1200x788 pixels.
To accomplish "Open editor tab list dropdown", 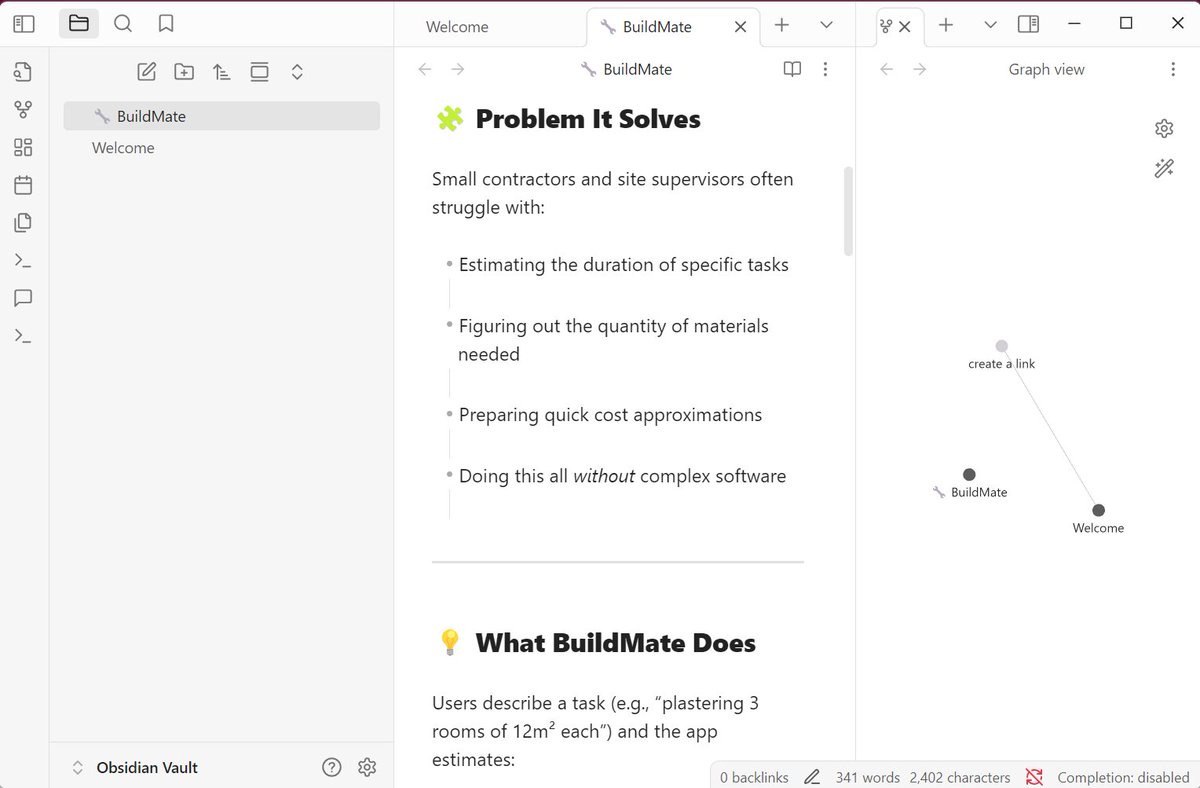I will tap(826, 25).
